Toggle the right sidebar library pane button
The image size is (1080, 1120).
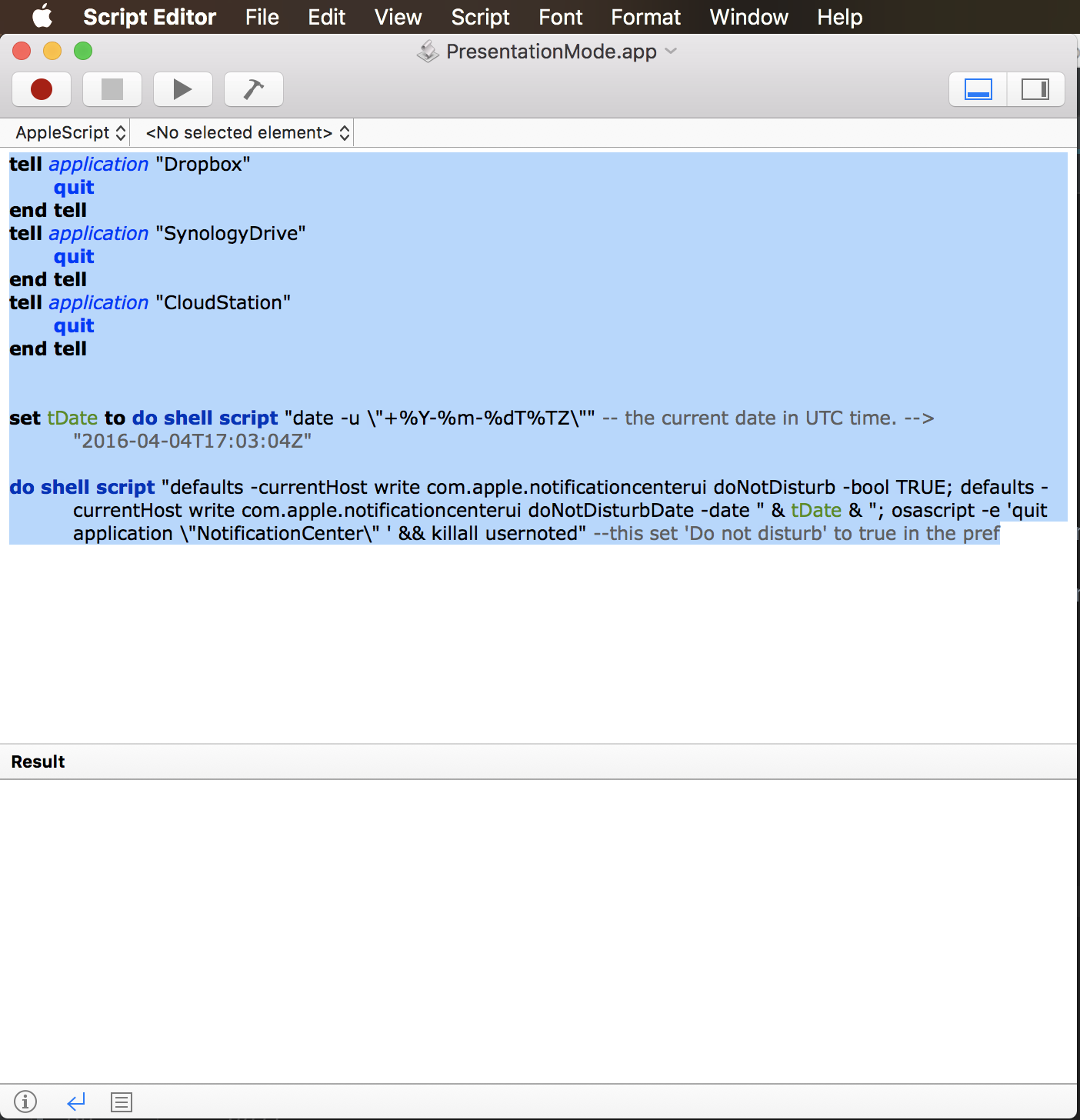1035,89
